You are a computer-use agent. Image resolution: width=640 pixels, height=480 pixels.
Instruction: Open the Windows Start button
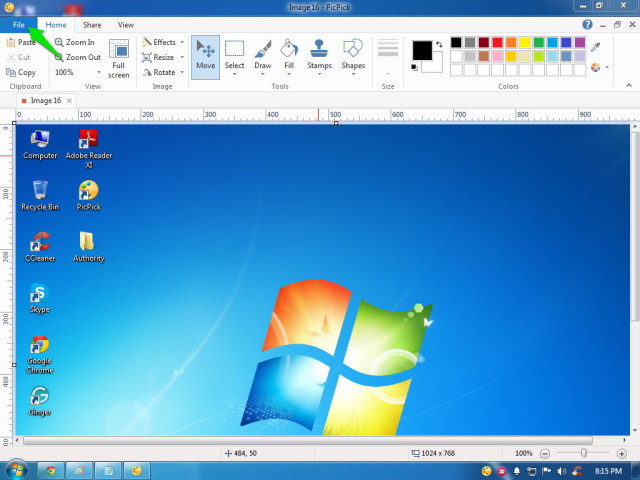pyautogui.click(x=16, y=470)
